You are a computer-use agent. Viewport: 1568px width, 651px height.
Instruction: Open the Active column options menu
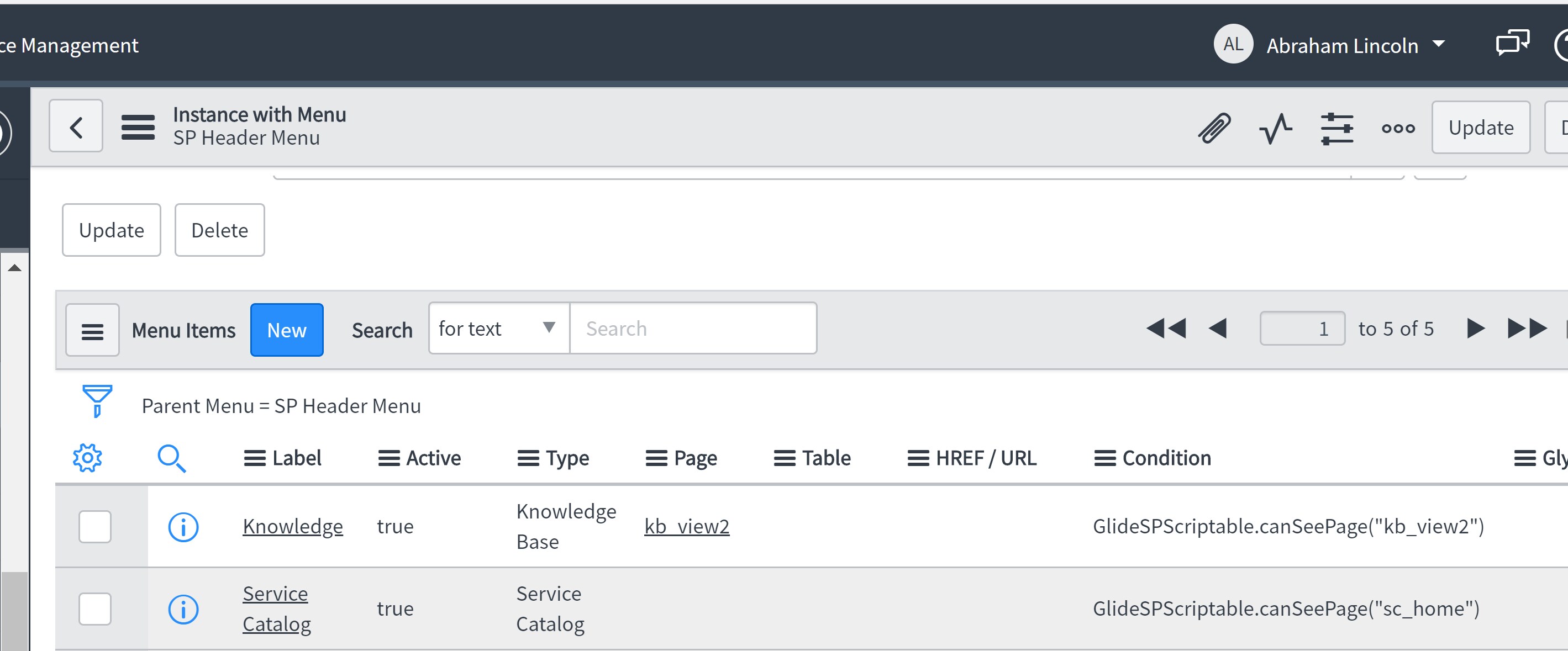click(x=389, y=458)
